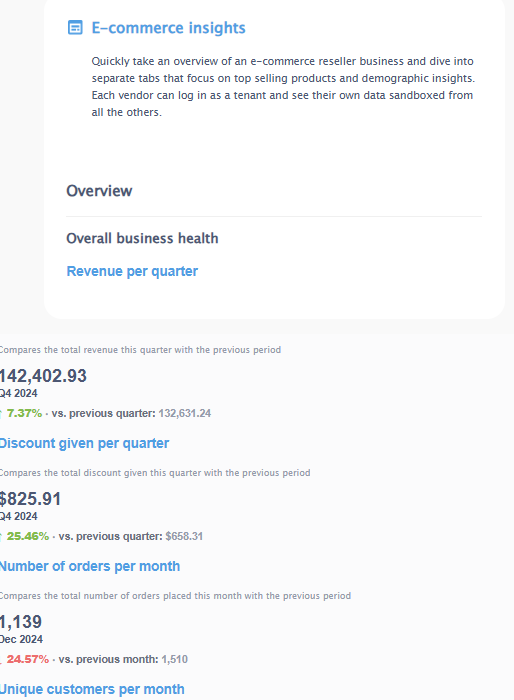The image size is (514, 700).
Task: Open the Unique customers per month link
Action: (92, 689)
